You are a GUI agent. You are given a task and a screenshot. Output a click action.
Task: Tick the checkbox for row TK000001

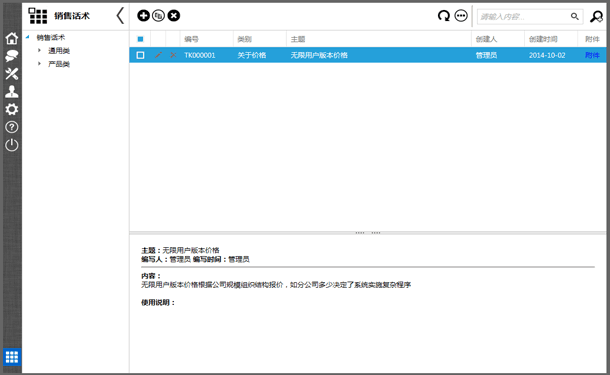(x=140, y=55)
